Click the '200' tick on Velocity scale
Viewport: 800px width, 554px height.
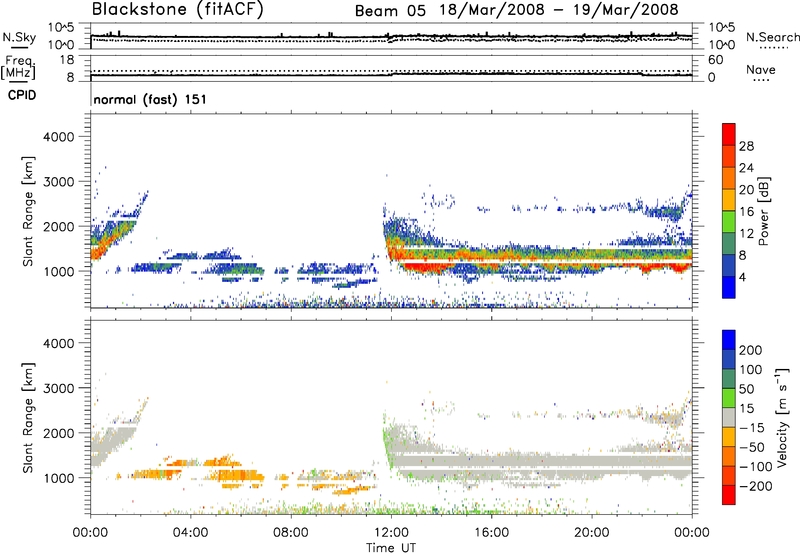(751, 350)
